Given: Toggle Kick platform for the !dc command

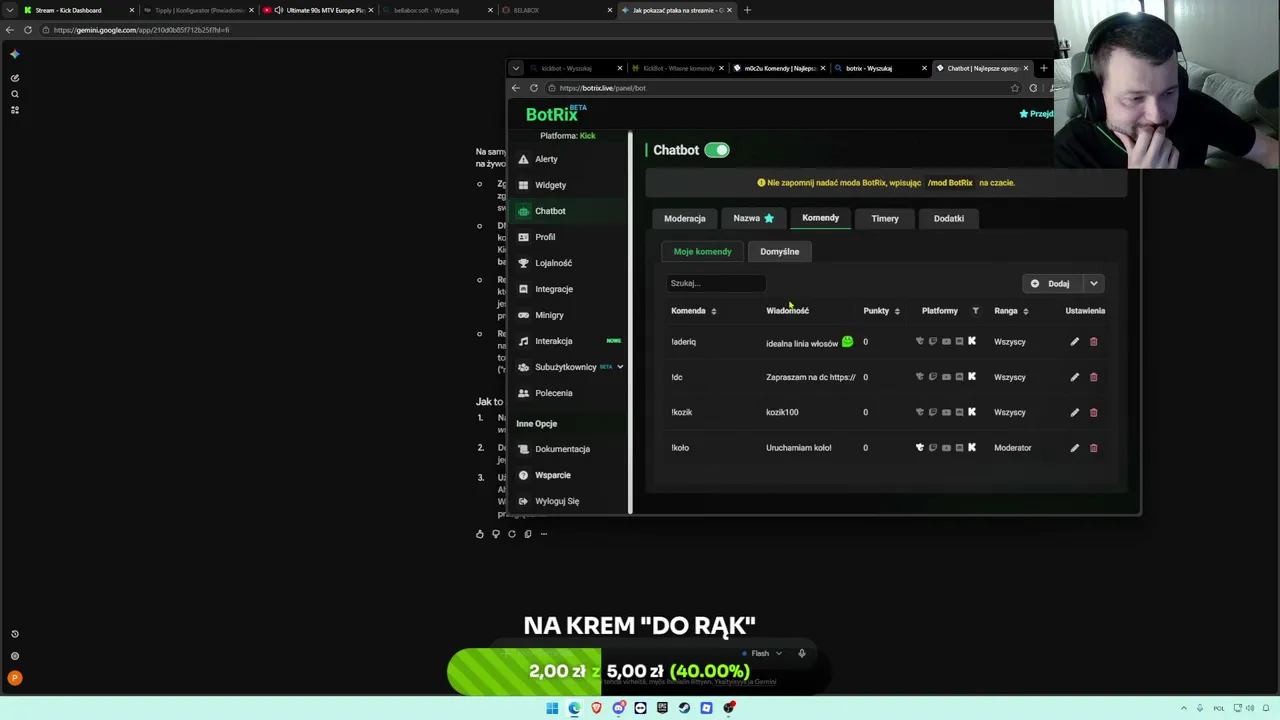Looking at the screenshot, I should tap(972, 377).
